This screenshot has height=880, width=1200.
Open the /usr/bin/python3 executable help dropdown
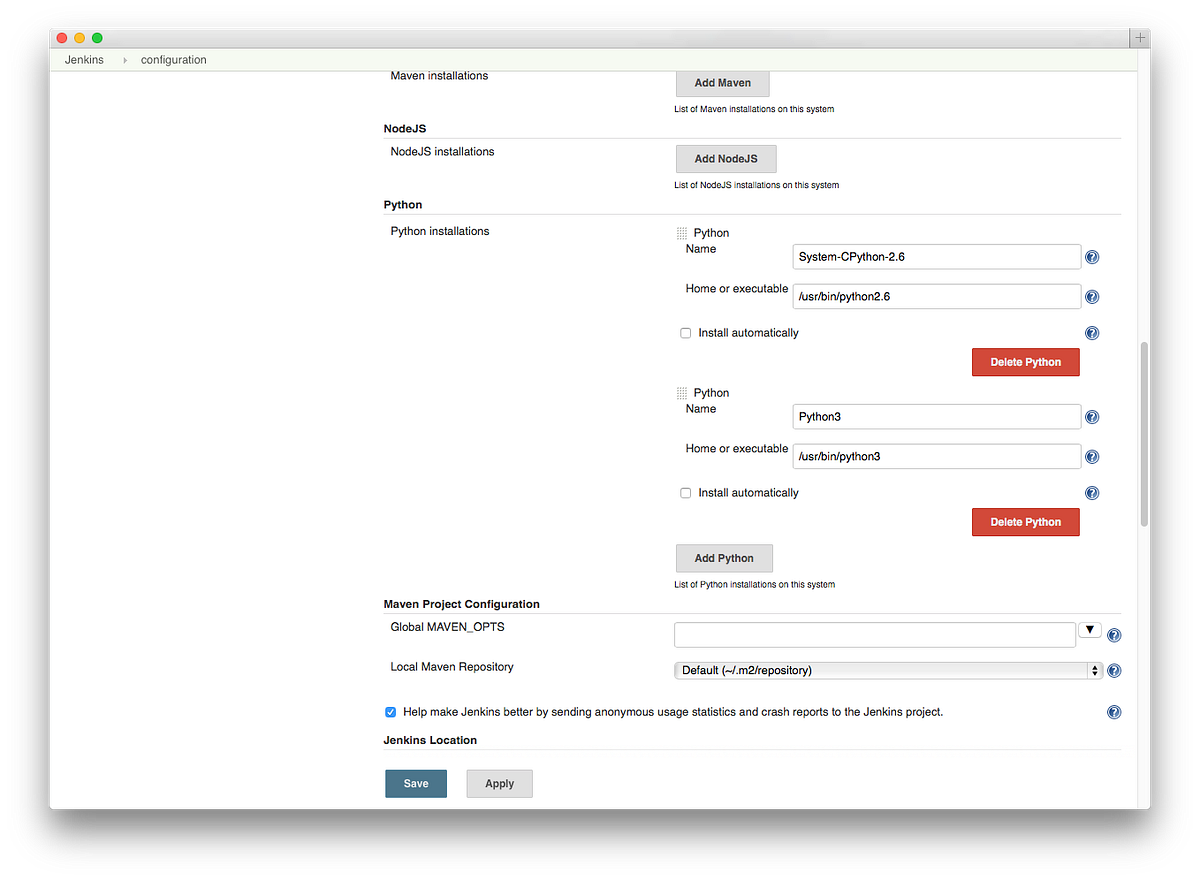[1091, 456]
